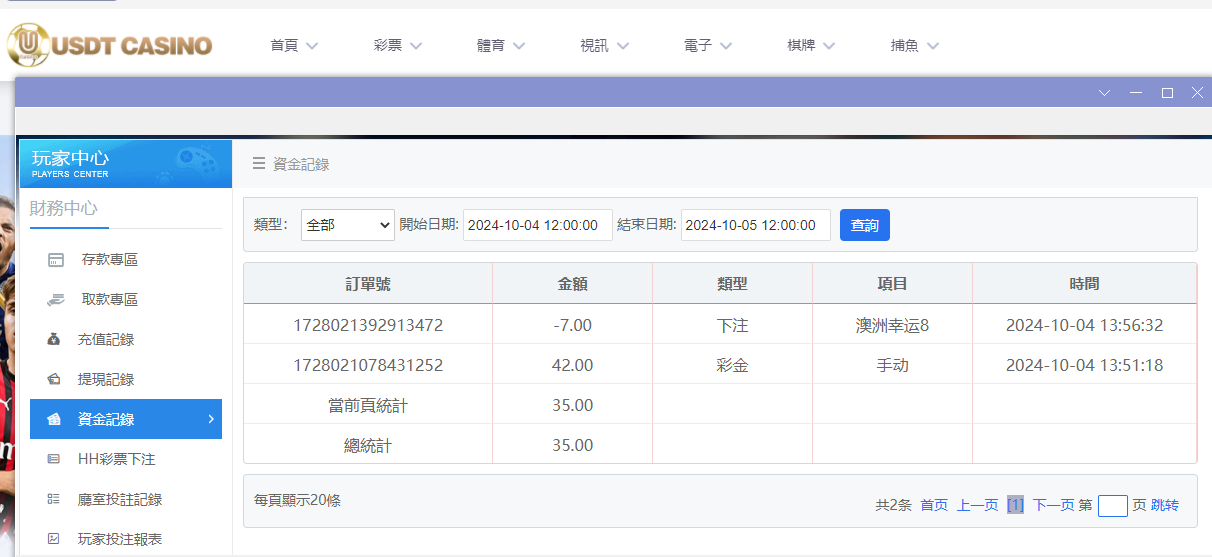Click the 跳转 page jump link

point(1164,506)
